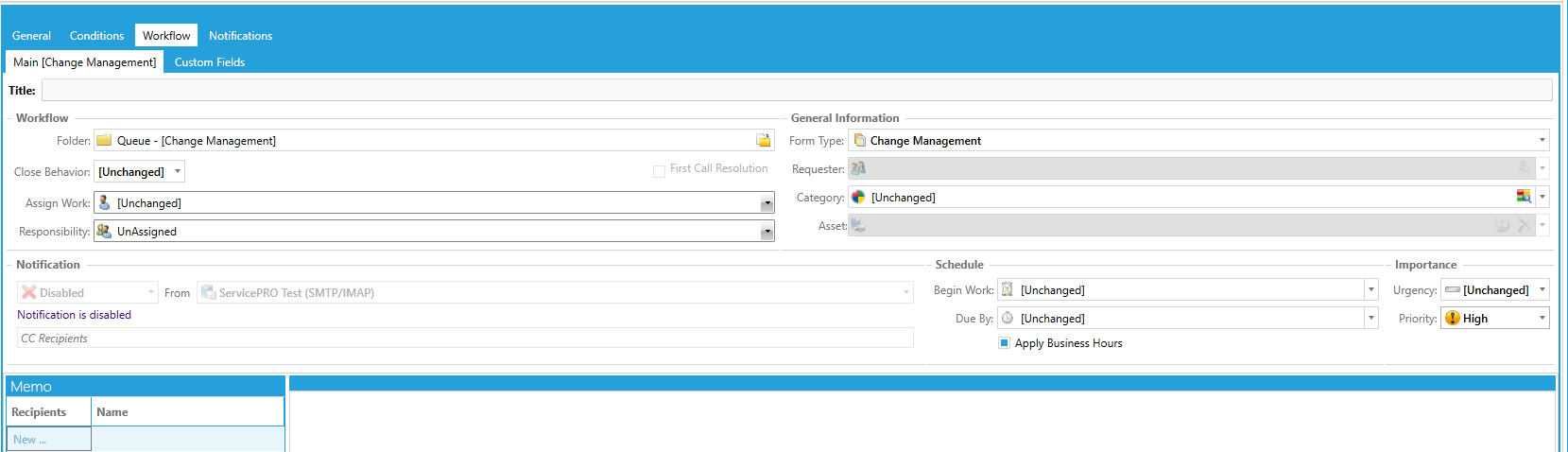Click the Due By clock icon
This screenshot has height=452, width=1568.
pos(1008,318)
